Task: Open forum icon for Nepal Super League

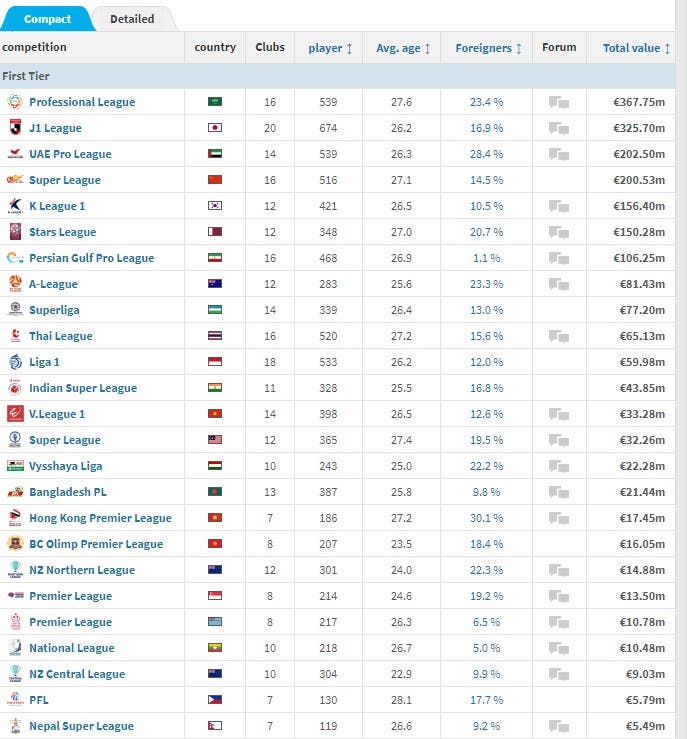Action: 559,726
